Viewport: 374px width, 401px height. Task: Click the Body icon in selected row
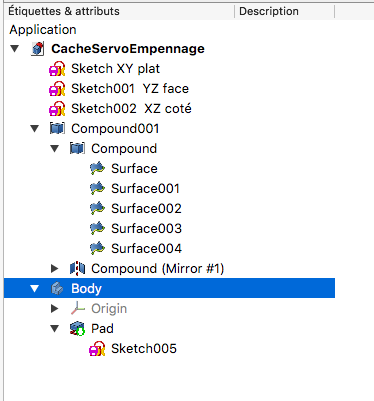coord(57,289)
